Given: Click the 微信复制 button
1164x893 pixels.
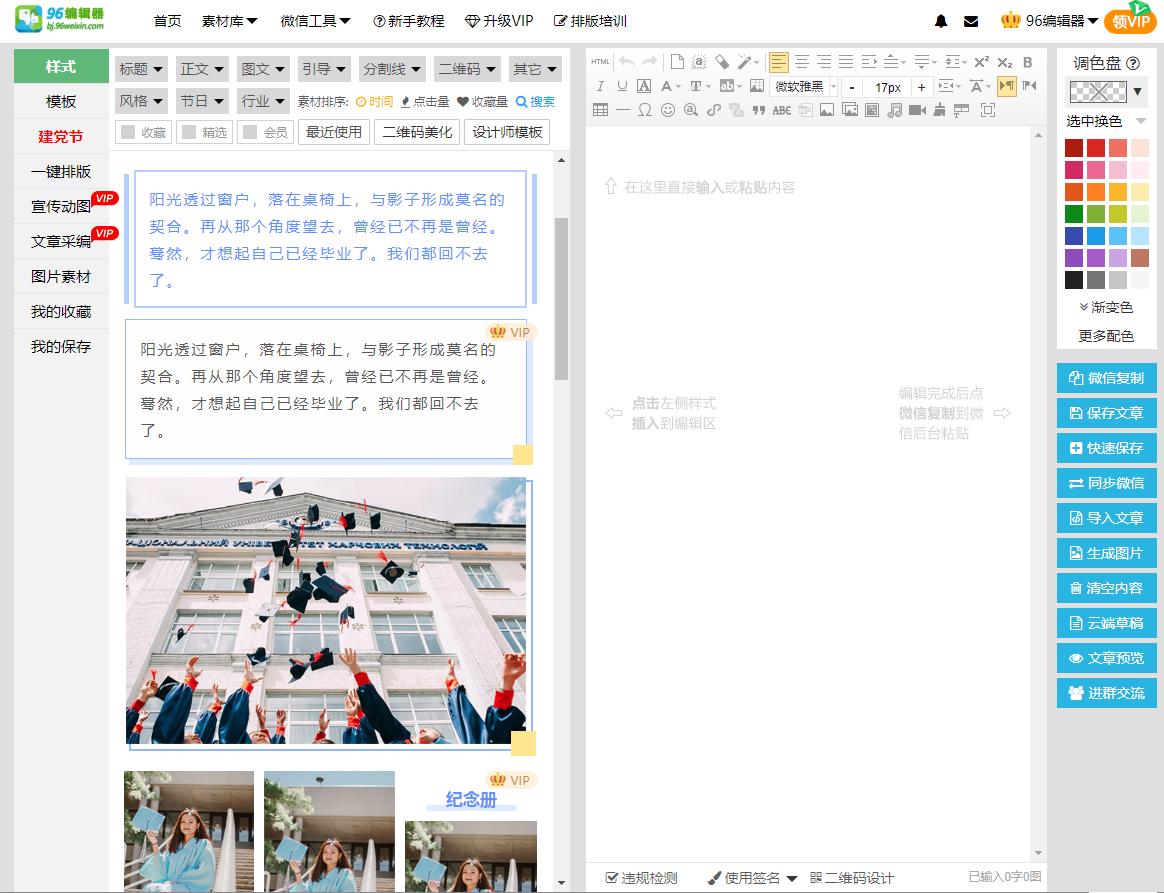Looking at the screenshot, I should coord(1106,377).
